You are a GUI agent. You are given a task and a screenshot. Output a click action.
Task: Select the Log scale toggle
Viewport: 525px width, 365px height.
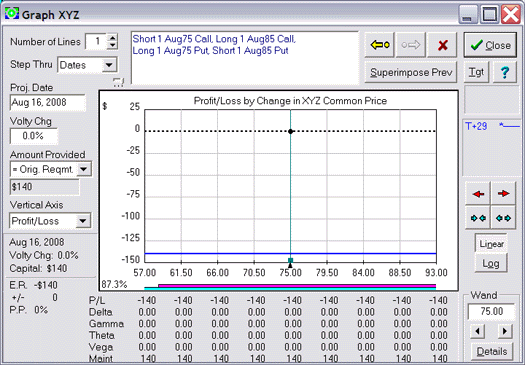491,263
